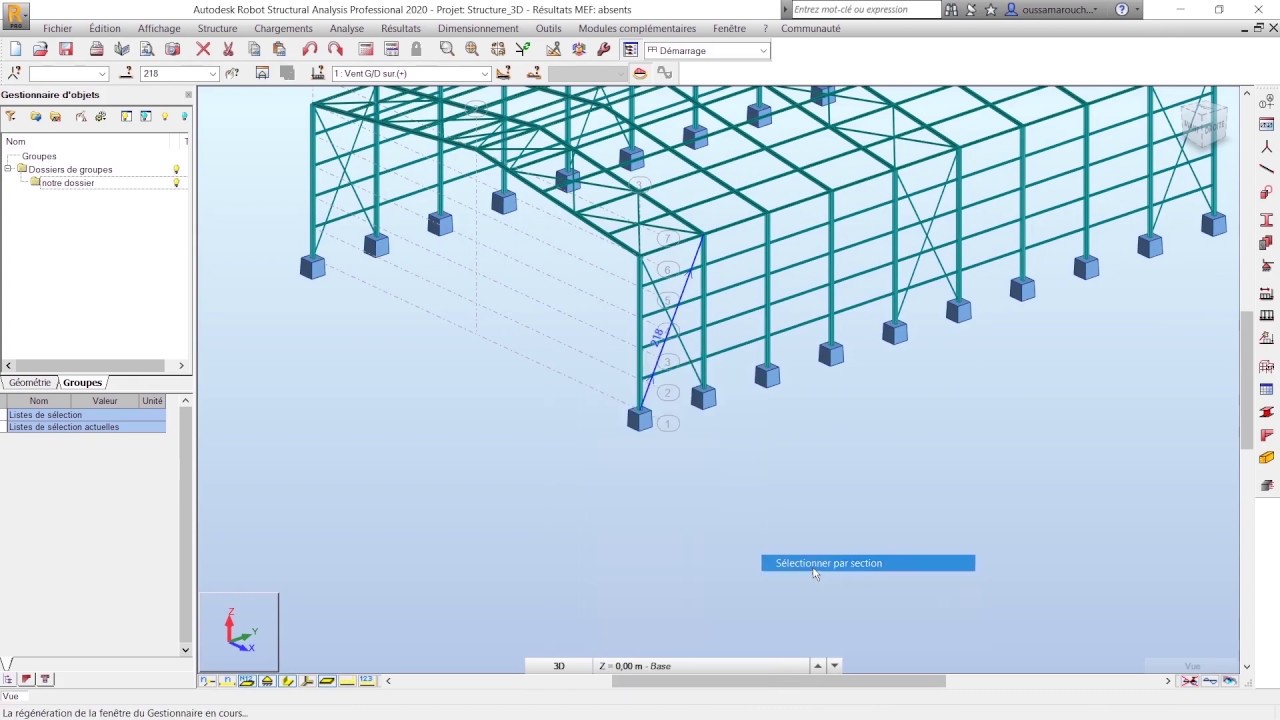
Task: Paste from clipboard
Action: 279,50
